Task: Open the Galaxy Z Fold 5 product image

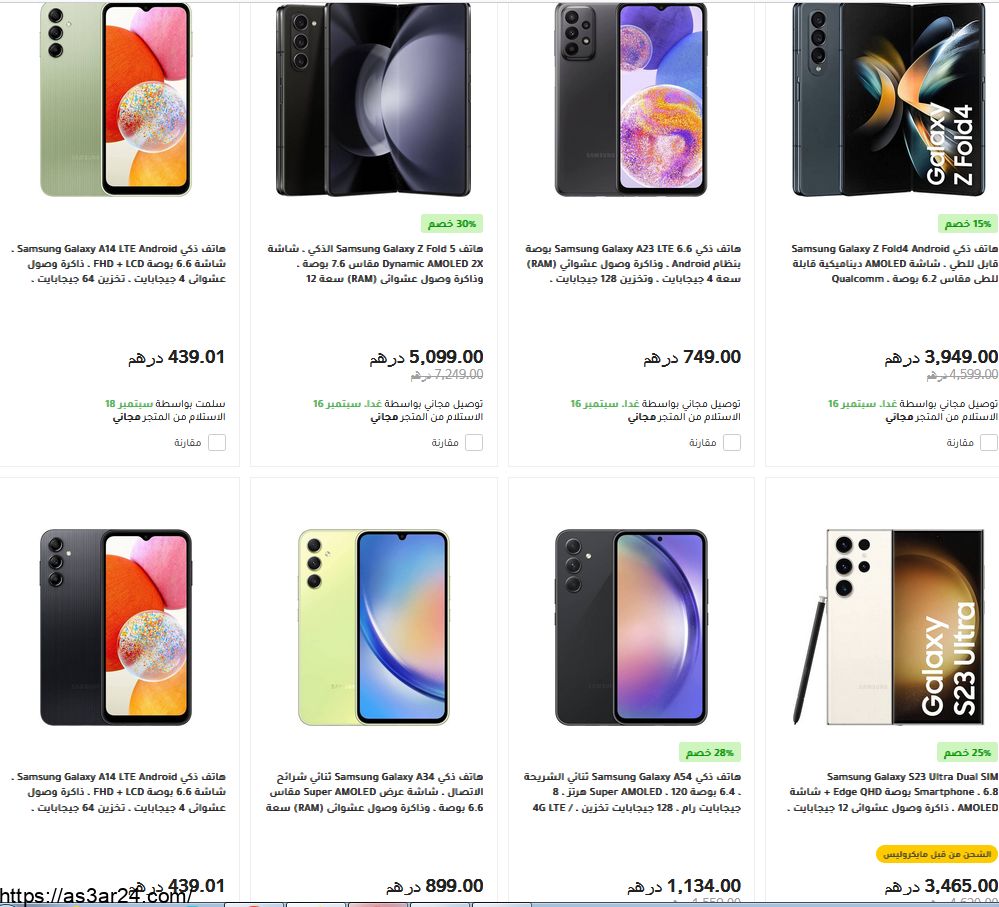Action: [373, 99]
